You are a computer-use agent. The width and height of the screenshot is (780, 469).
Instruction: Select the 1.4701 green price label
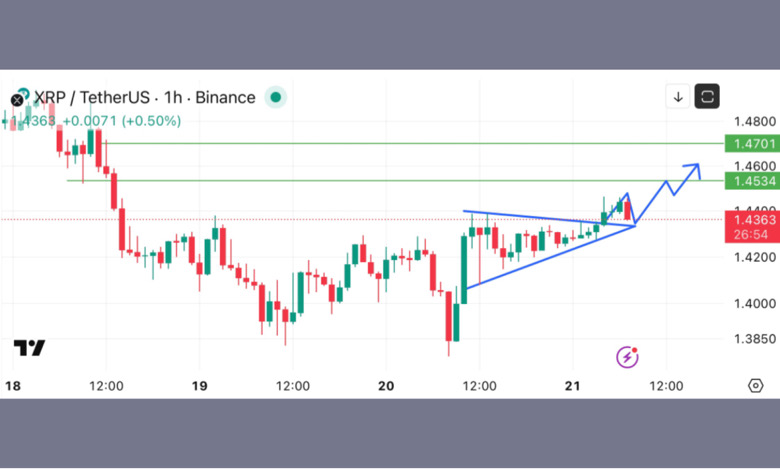coord(749,144)
